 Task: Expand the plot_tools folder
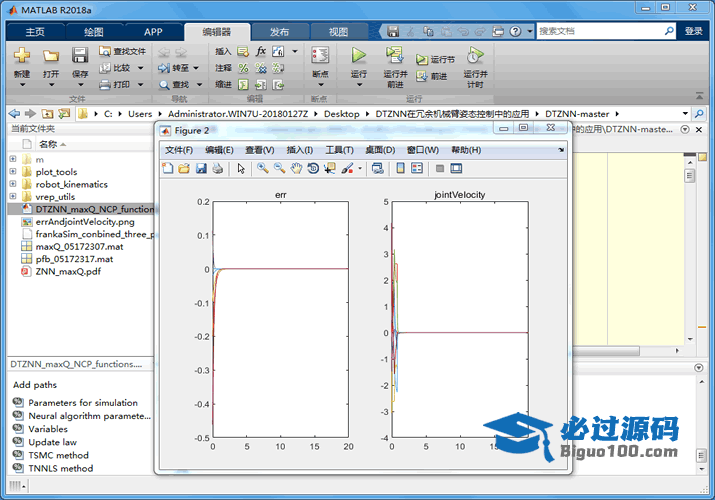point(13,171)
